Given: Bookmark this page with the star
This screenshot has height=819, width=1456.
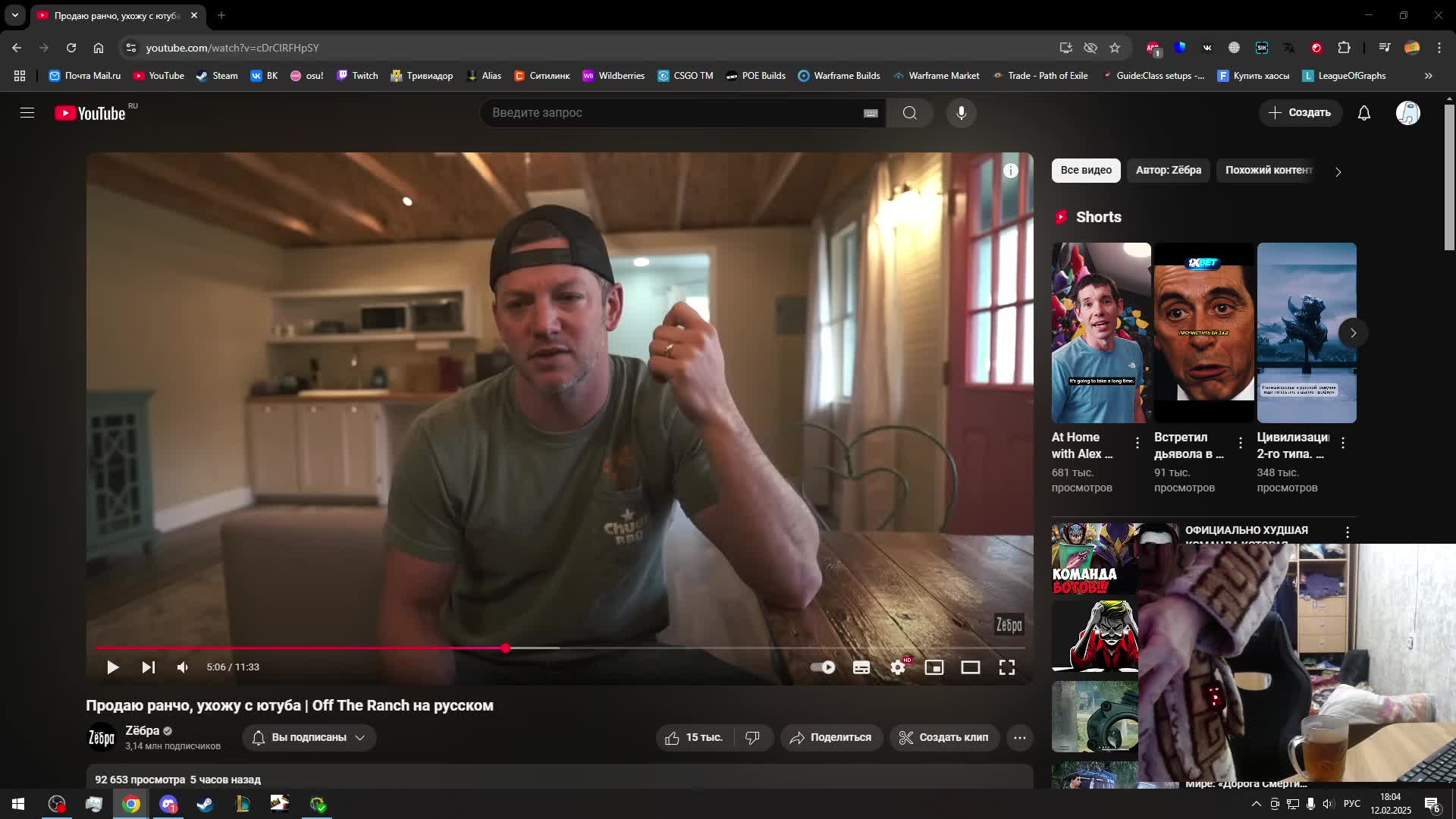Looking at the screenshot, I should (x=1115, y=48).
